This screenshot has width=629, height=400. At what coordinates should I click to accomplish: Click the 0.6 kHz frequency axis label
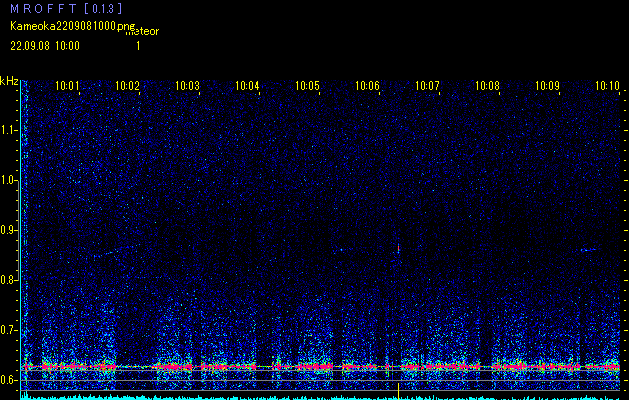[8, 380]
